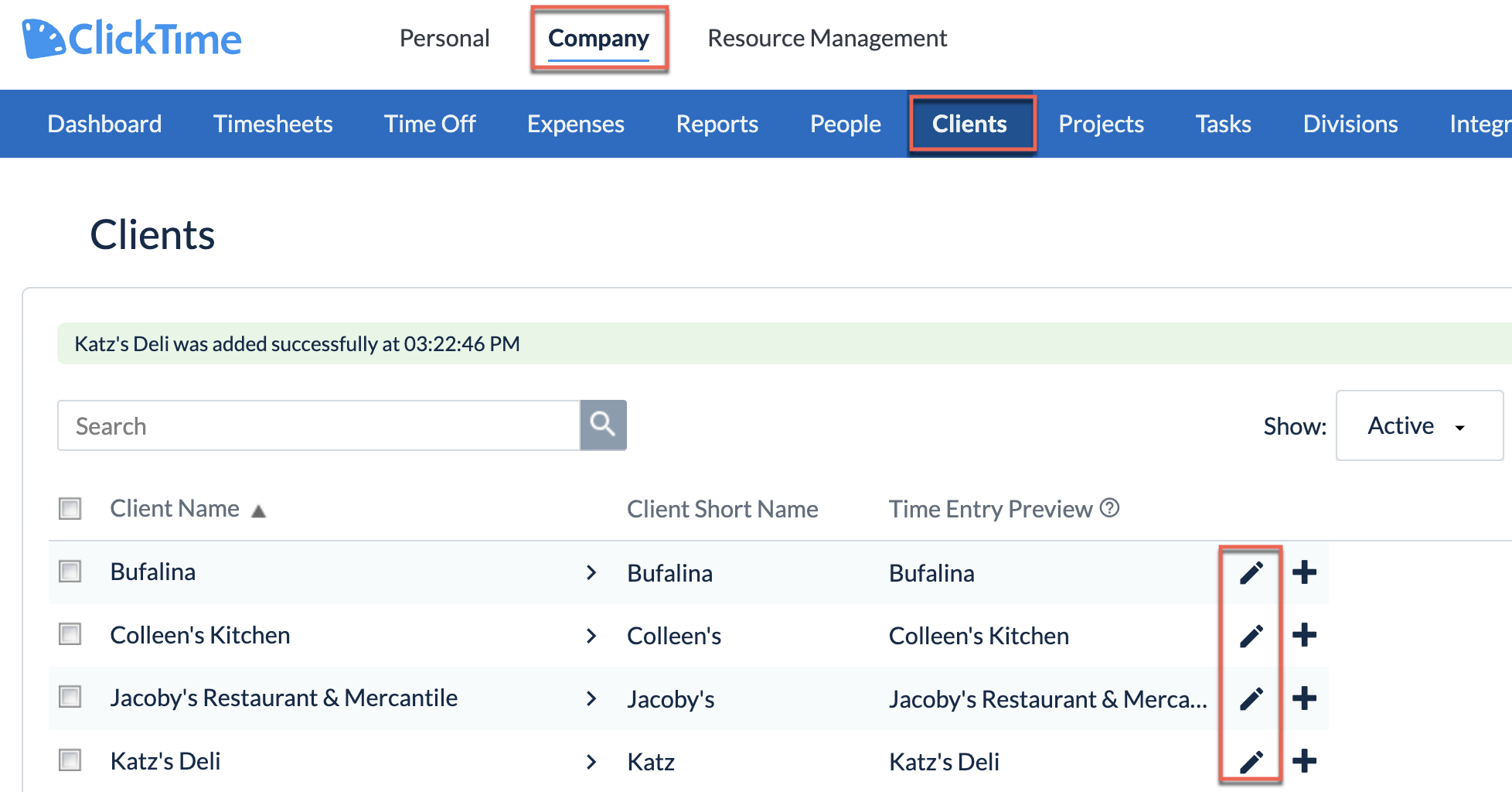The image size is (1512, 792).
Task: Open Time Entry Preview help icon
Action: (x=1109, y=507)
